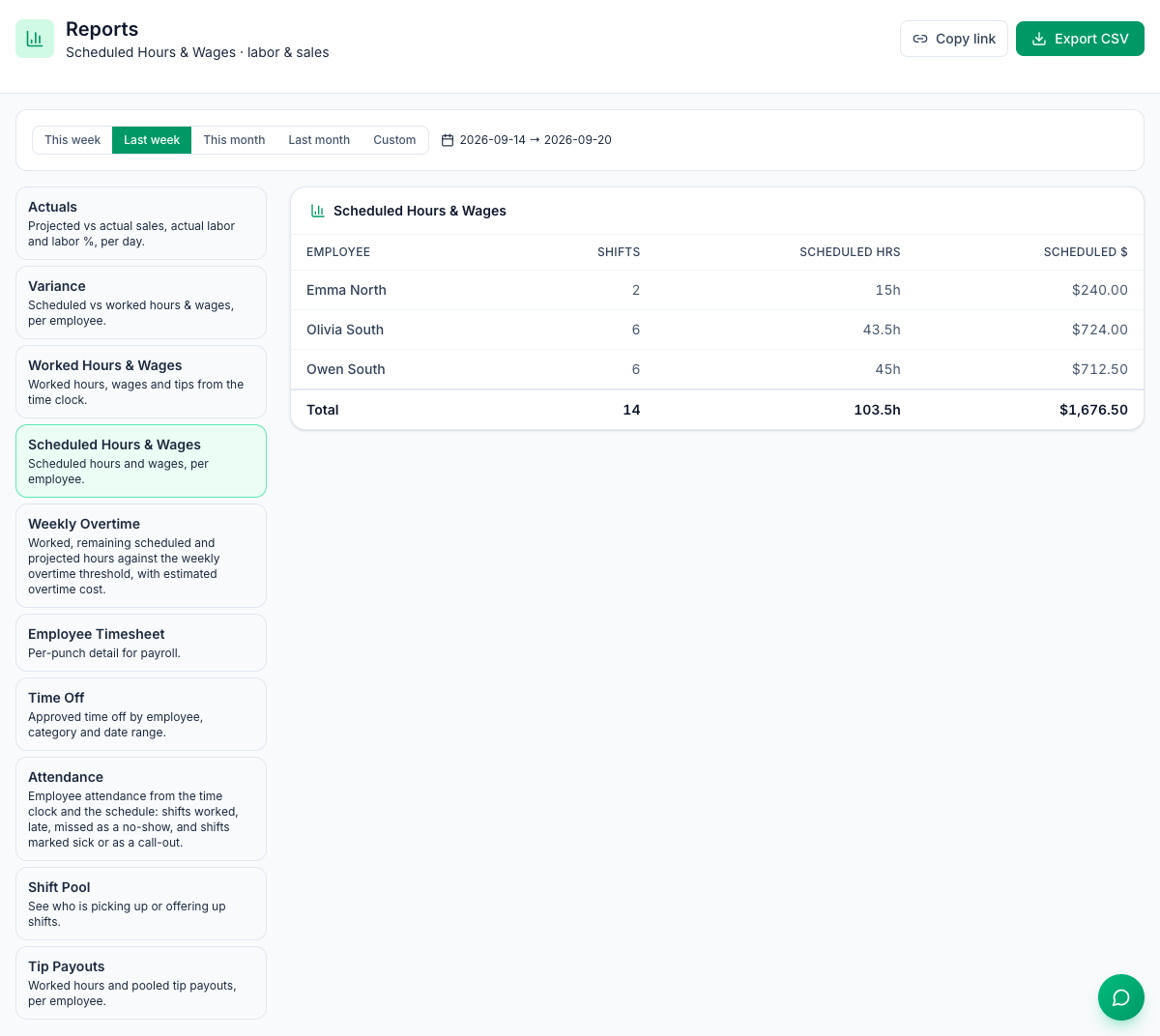This screenshot has width=1160, height=1036.
Task: Click Emma North's 15h scheduled hours
Action: coord(888,290)
